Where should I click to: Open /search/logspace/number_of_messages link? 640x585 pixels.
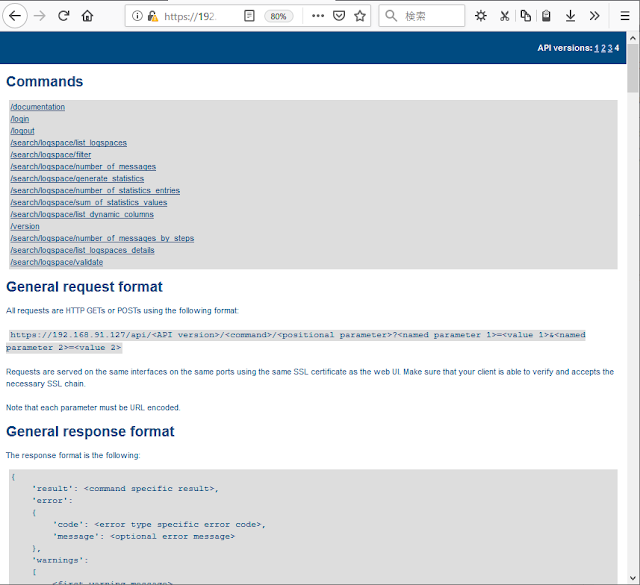click(x=83, y=167)
